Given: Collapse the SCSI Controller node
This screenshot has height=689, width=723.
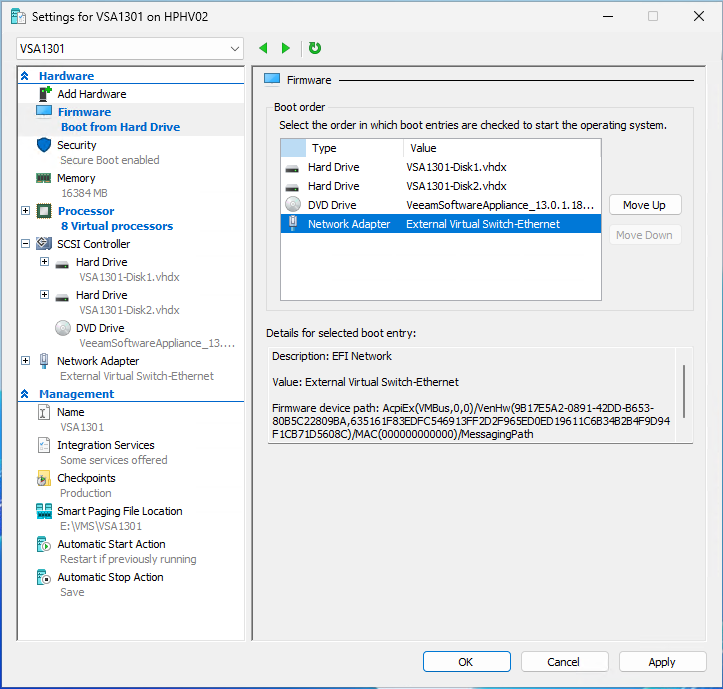Looking at the screenshot, I should coord(26,244).
